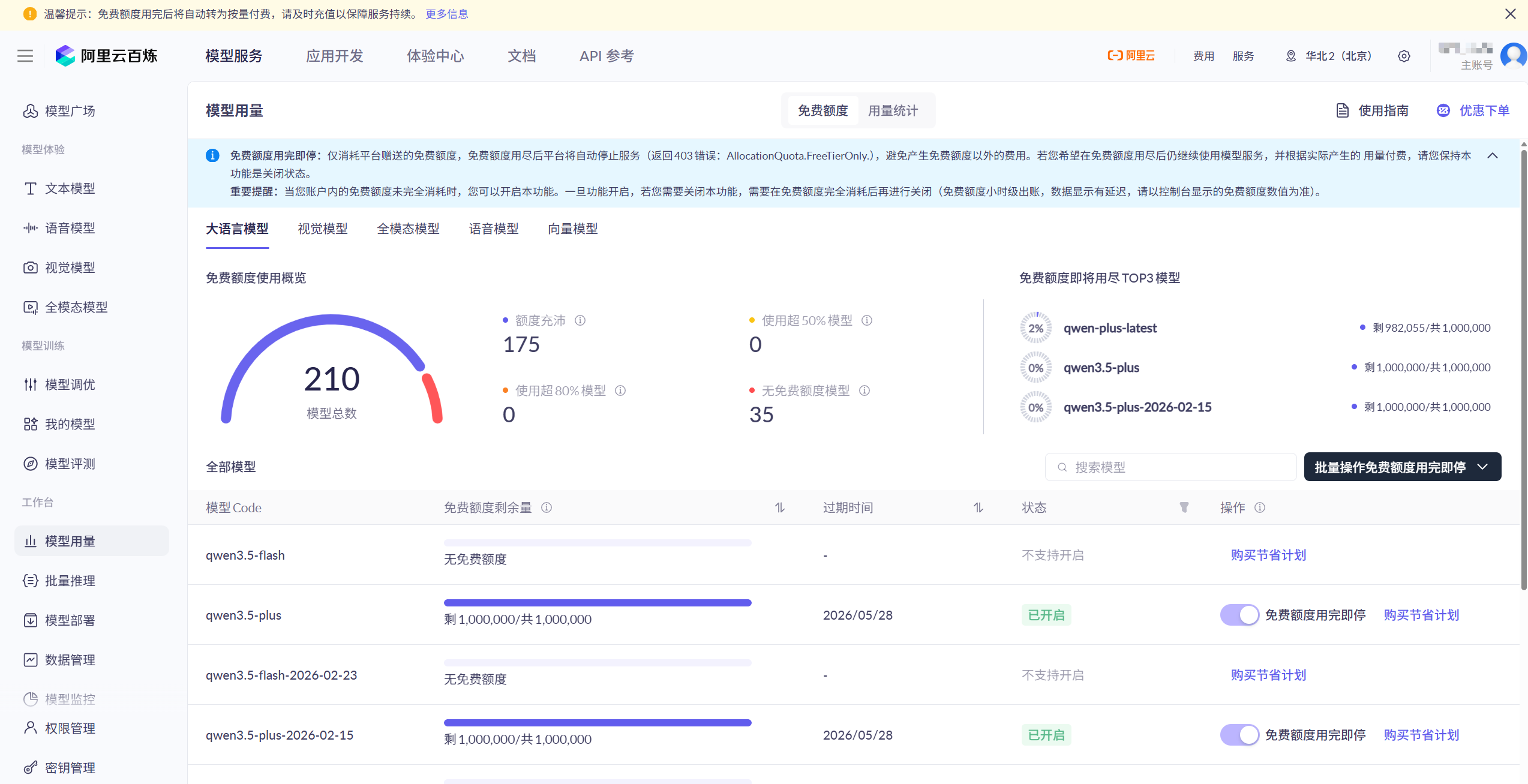Image resolution: width=1528 pixels, height=784 pixels.
Task: Select the 向量模型 tab
Action: pos(573,229)
